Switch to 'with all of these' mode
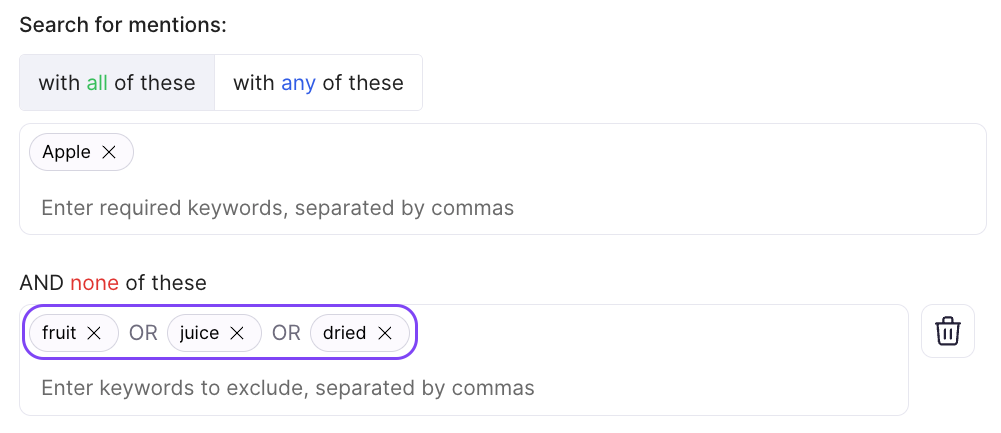The image size is (1001, 433). 117,83
